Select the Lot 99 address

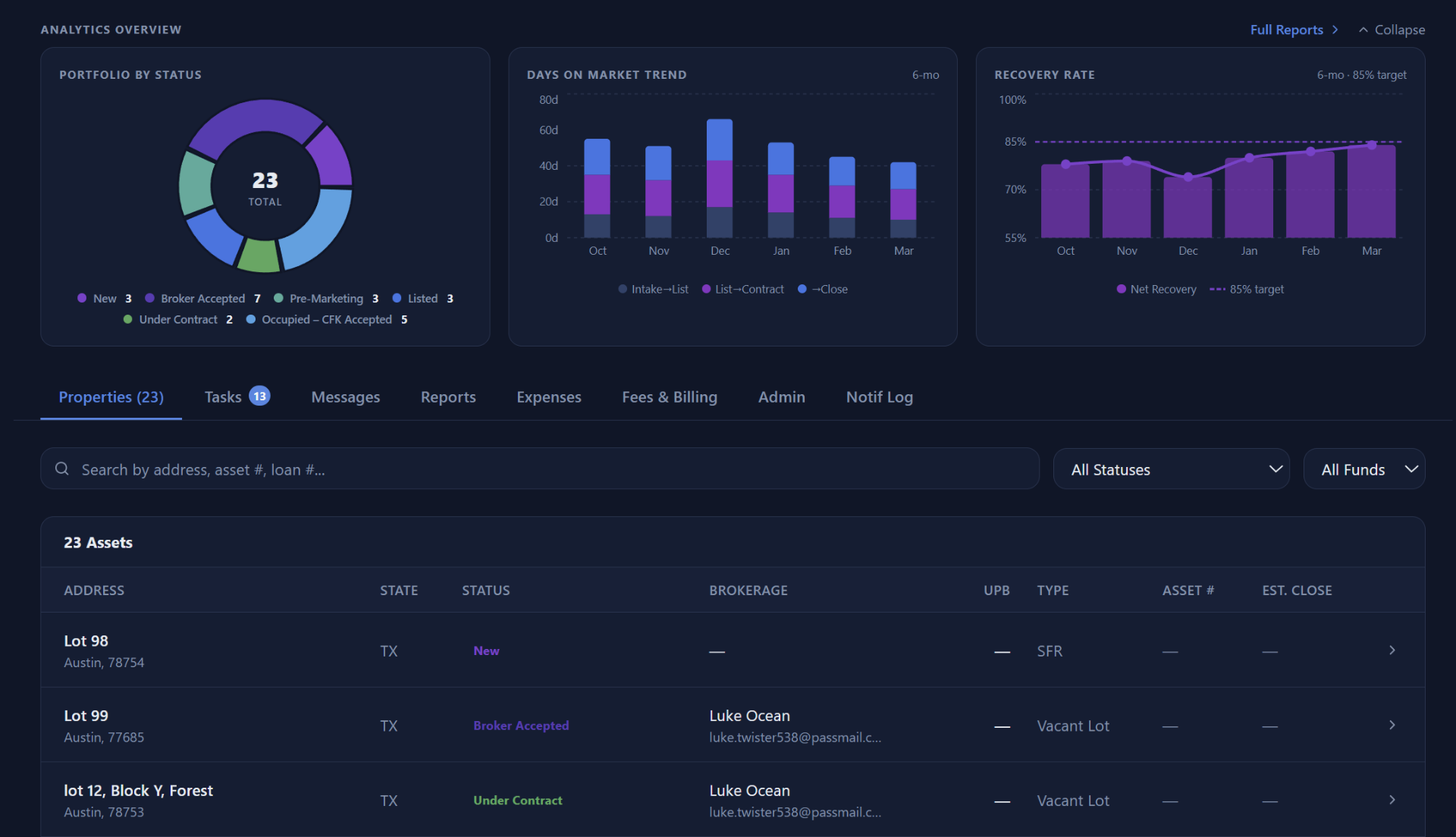pyautogui.click(x=86, y=716)
